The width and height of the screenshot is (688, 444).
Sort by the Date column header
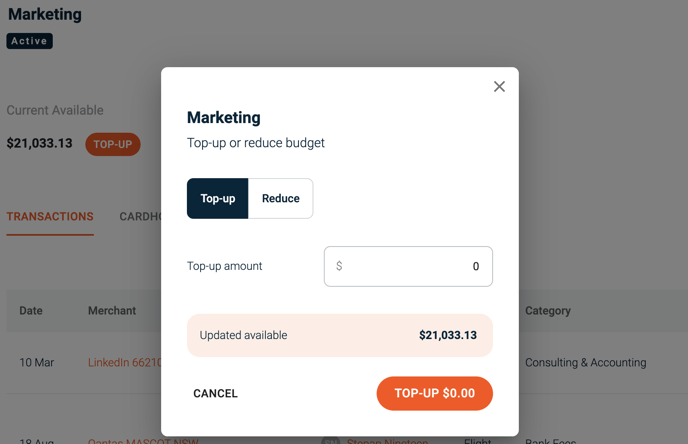click(x=31, y=311)
